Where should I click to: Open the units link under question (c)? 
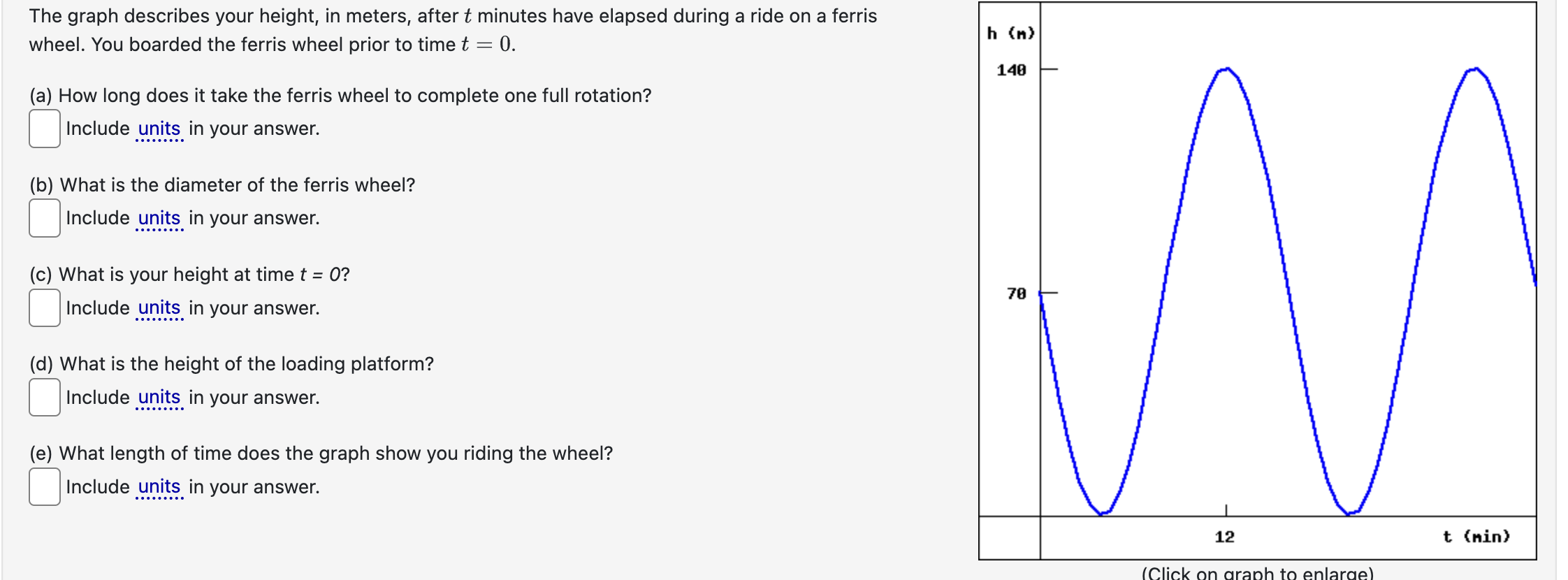pyautogui.click(x=159, y=308)
